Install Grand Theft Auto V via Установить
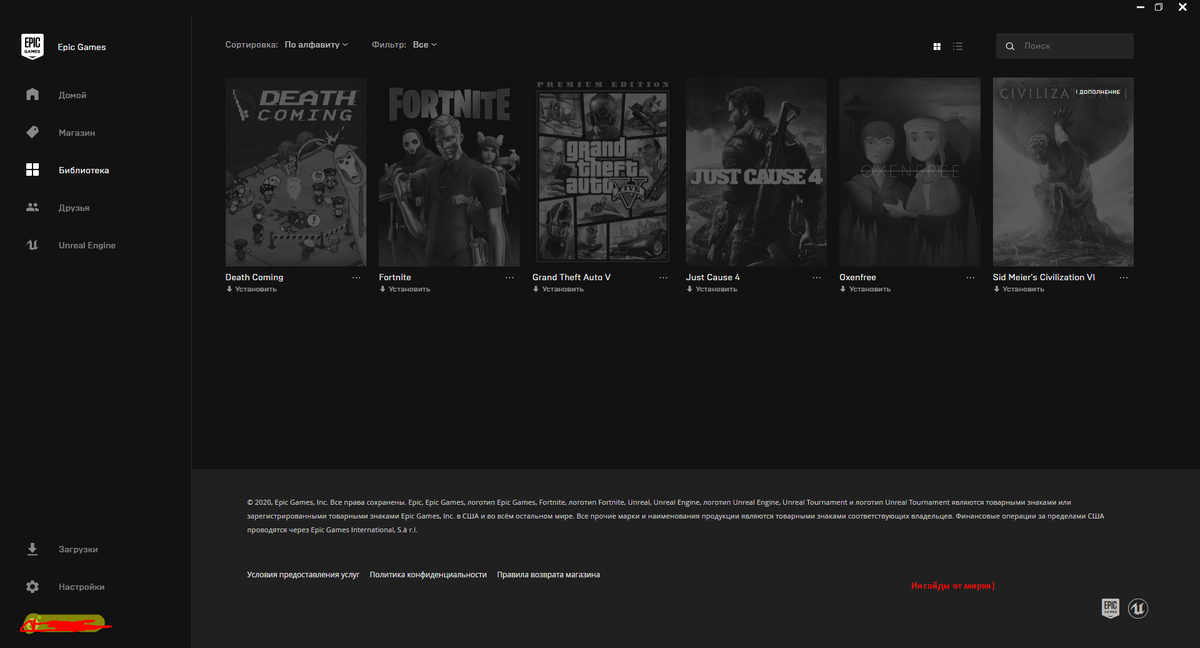The width and height of the screenshot is (1200, 648). [x=558, y=289]
